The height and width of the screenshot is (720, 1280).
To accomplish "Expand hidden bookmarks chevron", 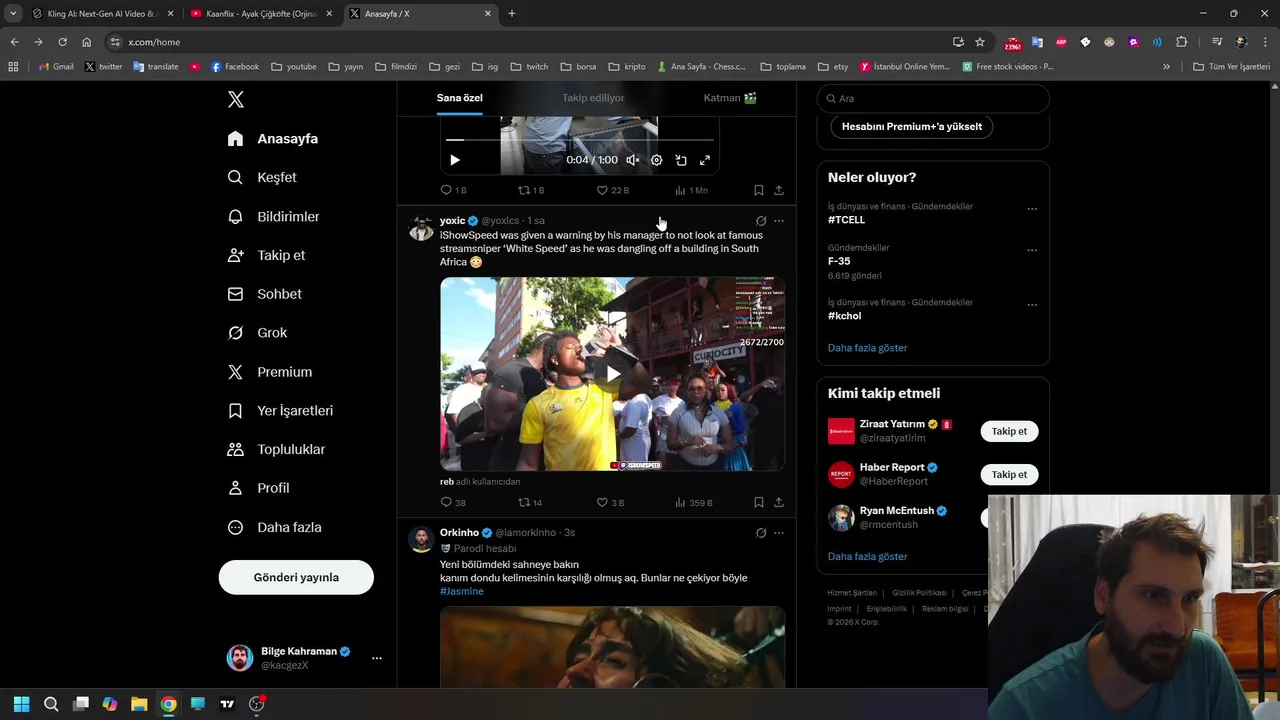I will pyautogui.click(x=1166, y=67).
